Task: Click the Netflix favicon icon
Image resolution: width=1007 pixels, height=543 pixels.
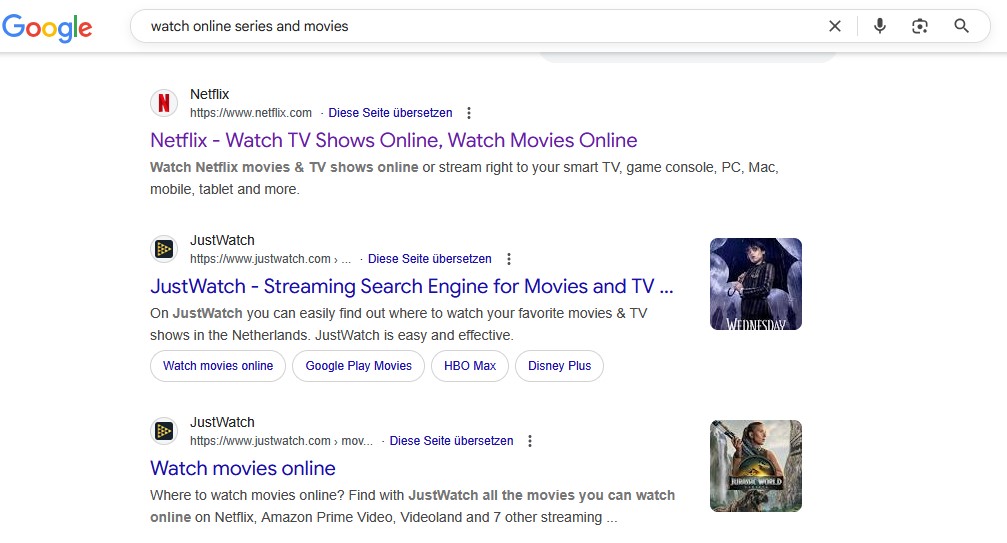Action: pos(164,103)
